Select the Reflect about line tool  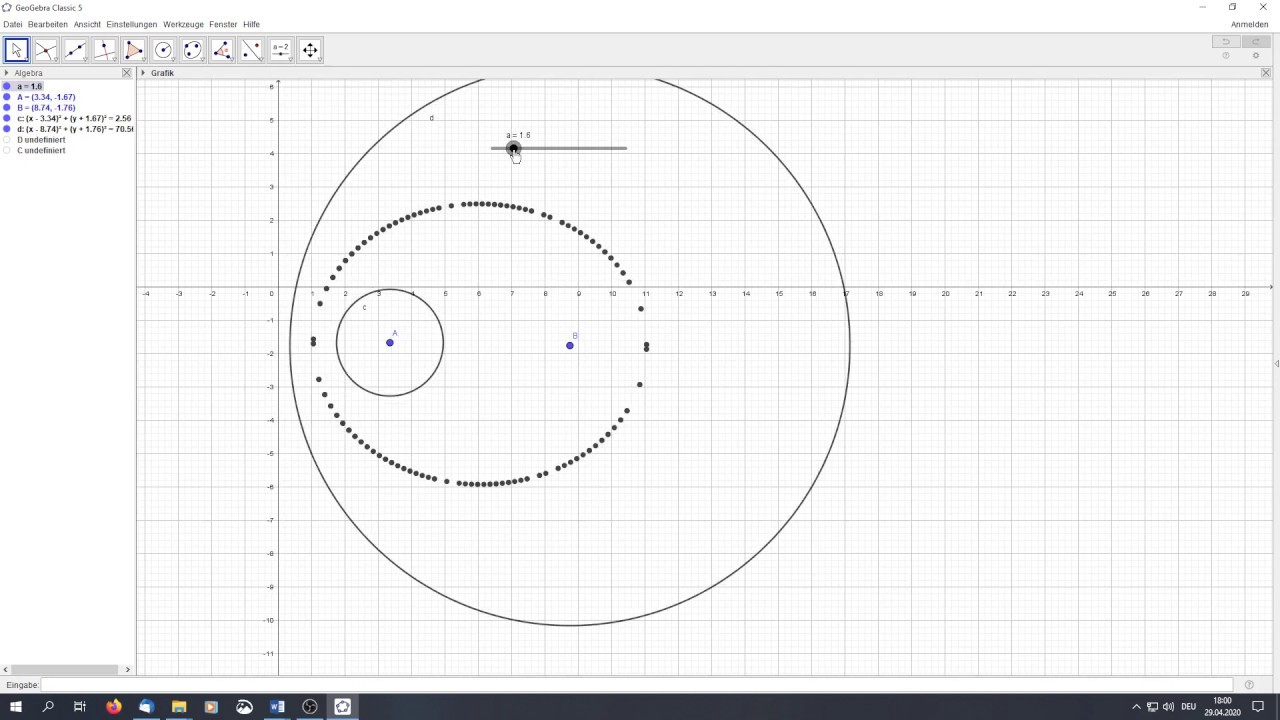tap(251, 50)
